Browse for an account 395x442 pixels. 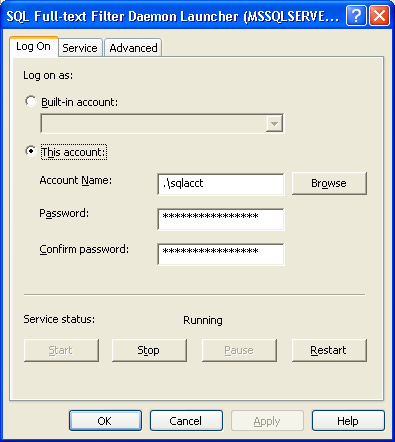329,183
